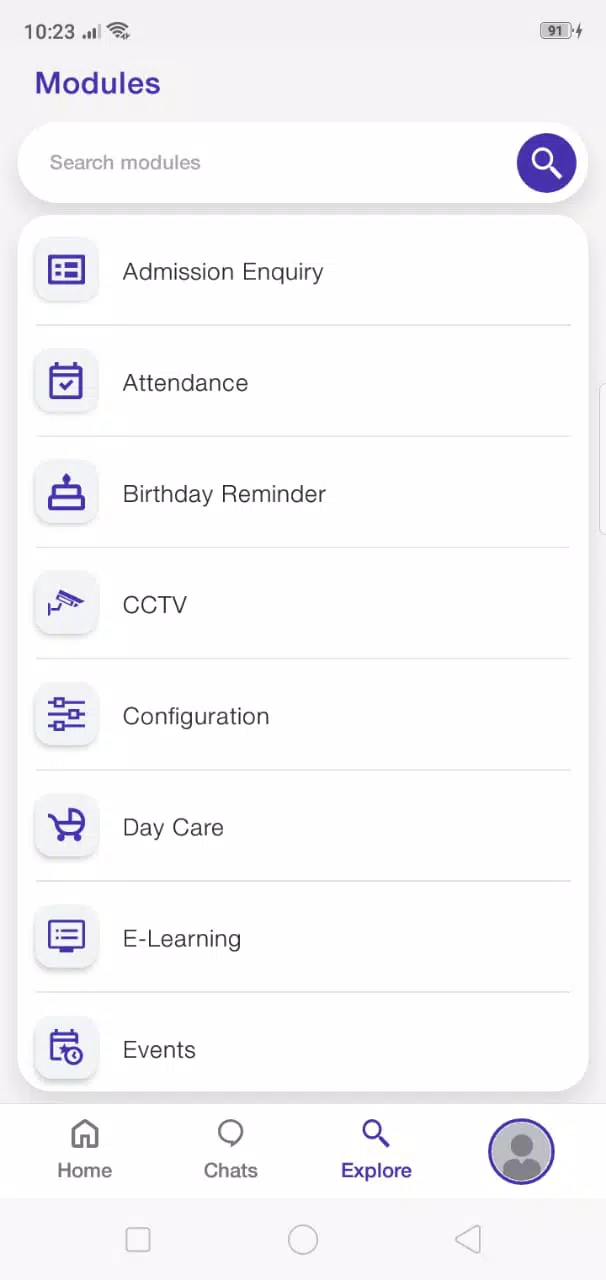Tap the Android back triangle button
Viewport: 606px width, 1280px height.
coord(468,1240)
